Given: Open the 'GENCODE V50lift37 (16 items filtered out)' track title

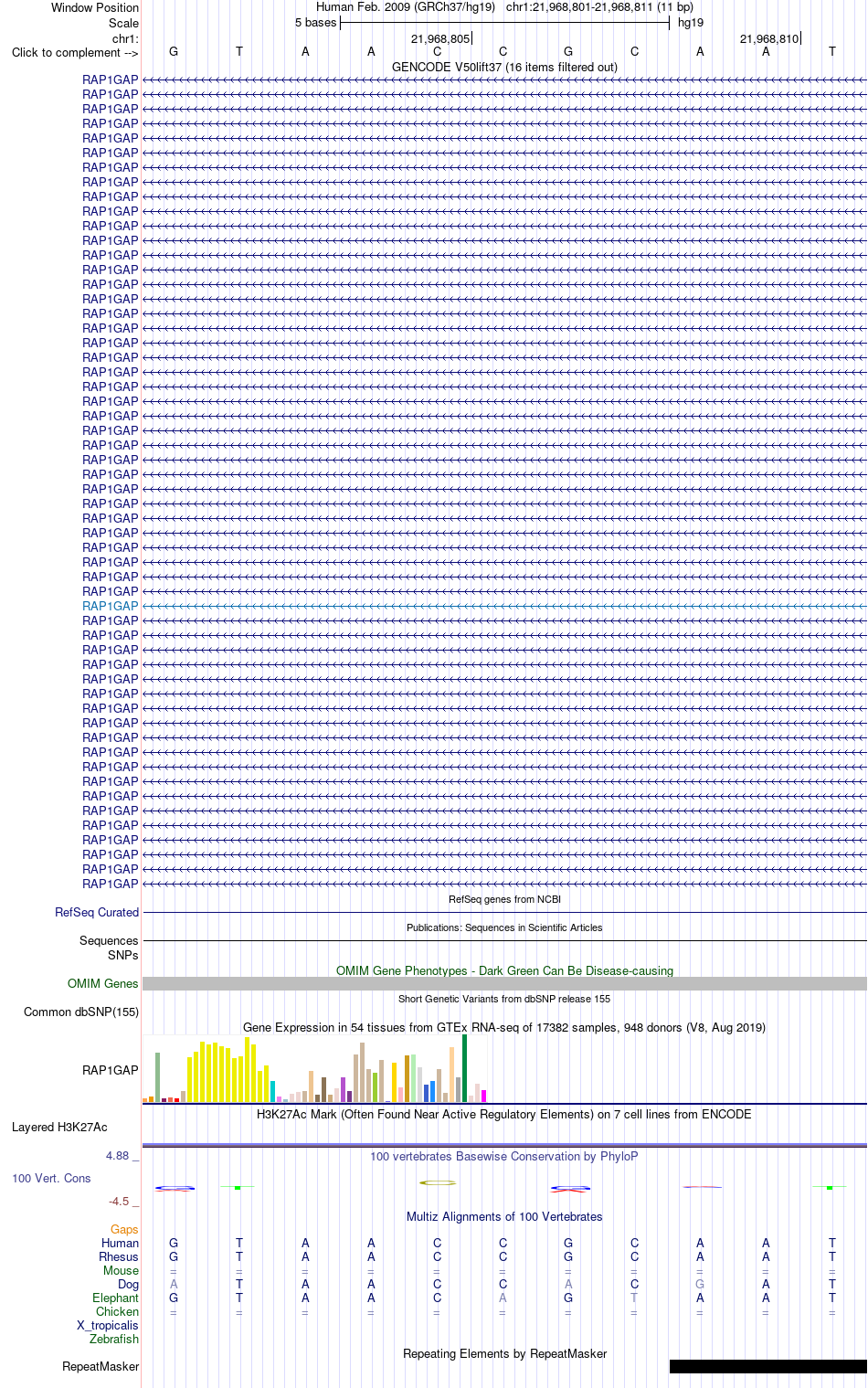Looking at the screenshot, I should (504, 67).
